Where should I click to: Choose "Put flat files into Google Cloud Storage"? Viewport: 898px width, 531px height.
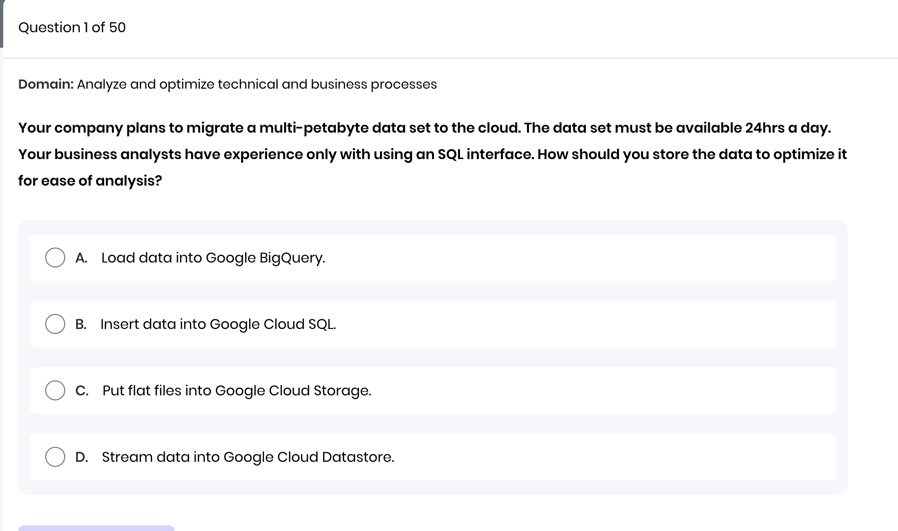[x=236, y=391]
